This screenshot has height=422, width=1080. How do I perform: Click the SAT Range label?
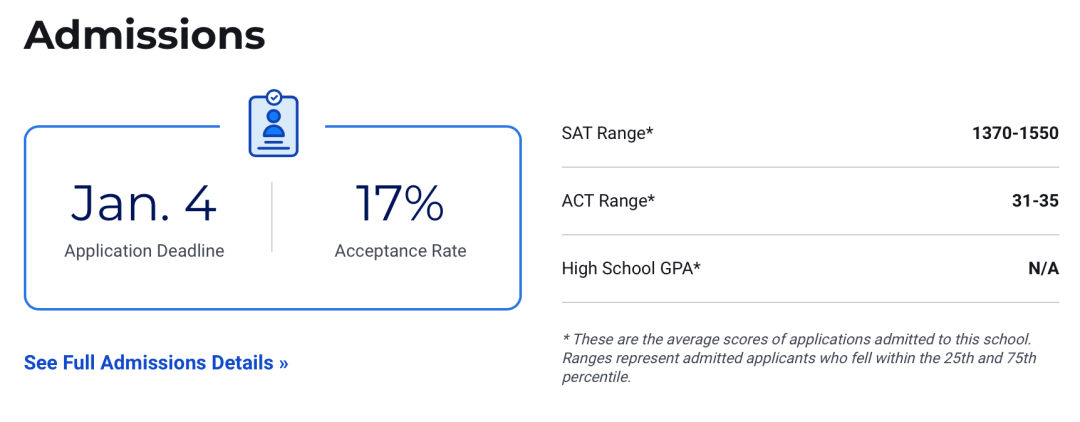tap(605, 133)
